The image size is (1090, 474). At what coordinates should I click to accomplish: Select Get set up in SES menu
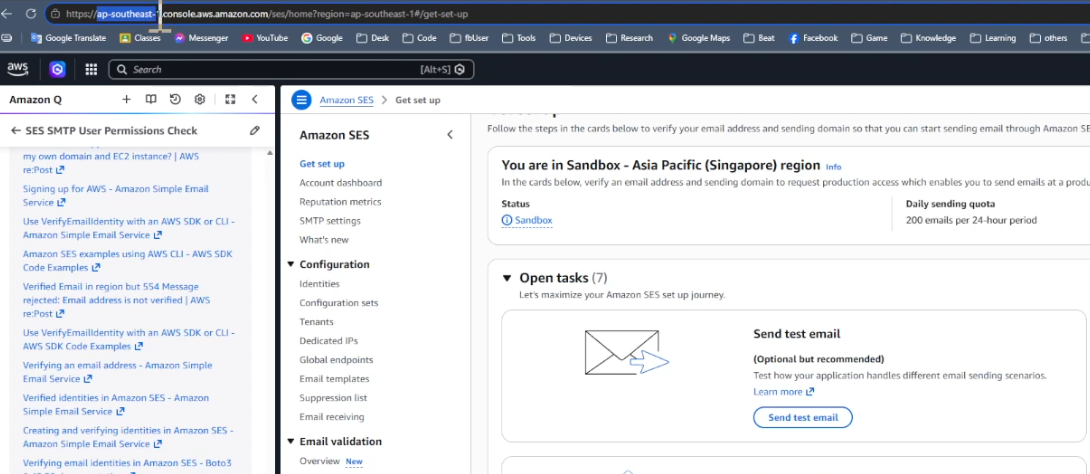click(322, 164)
